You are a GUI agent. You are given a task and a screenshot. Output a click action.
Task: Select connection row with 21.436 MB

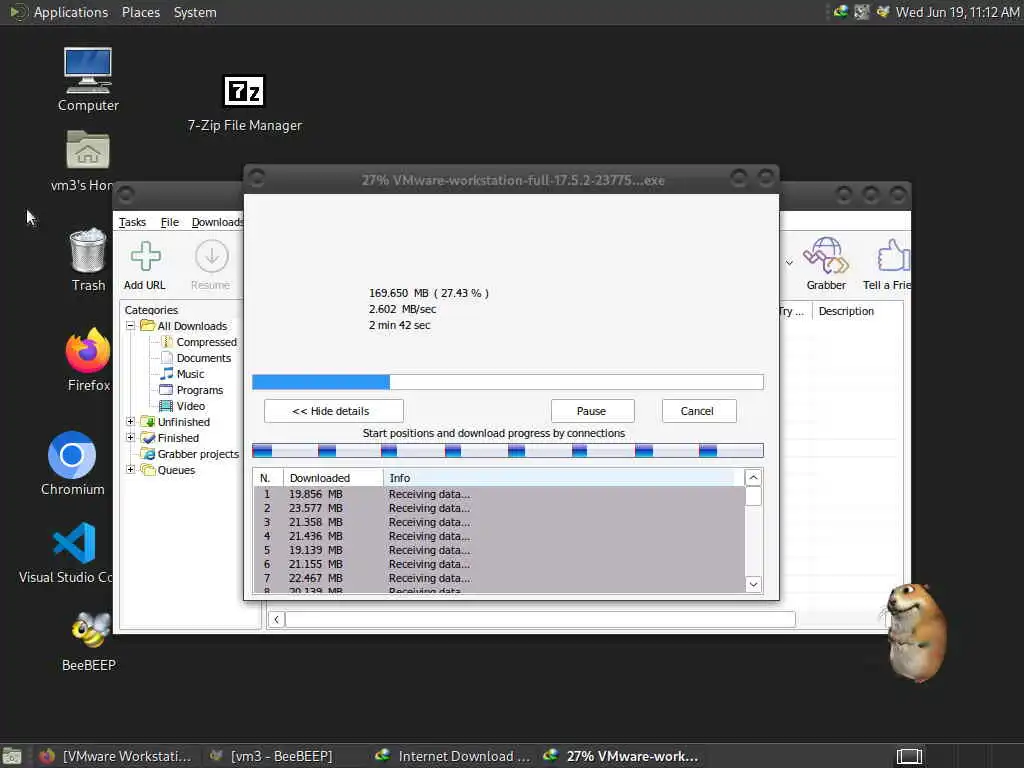499,536
